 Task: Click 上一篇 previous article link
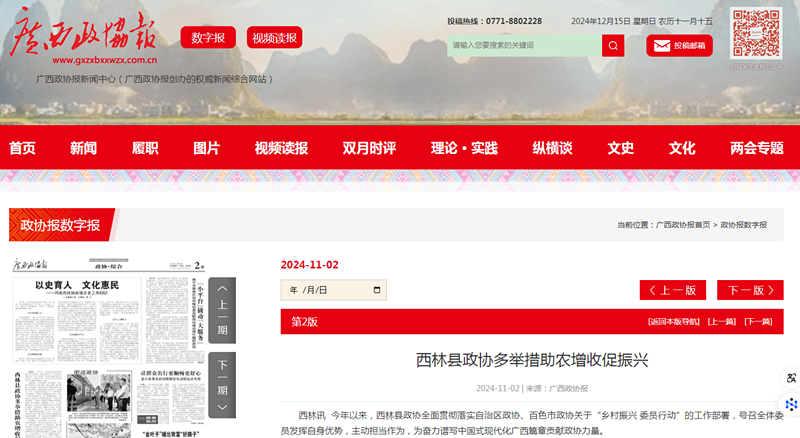[x=721, y=322]
